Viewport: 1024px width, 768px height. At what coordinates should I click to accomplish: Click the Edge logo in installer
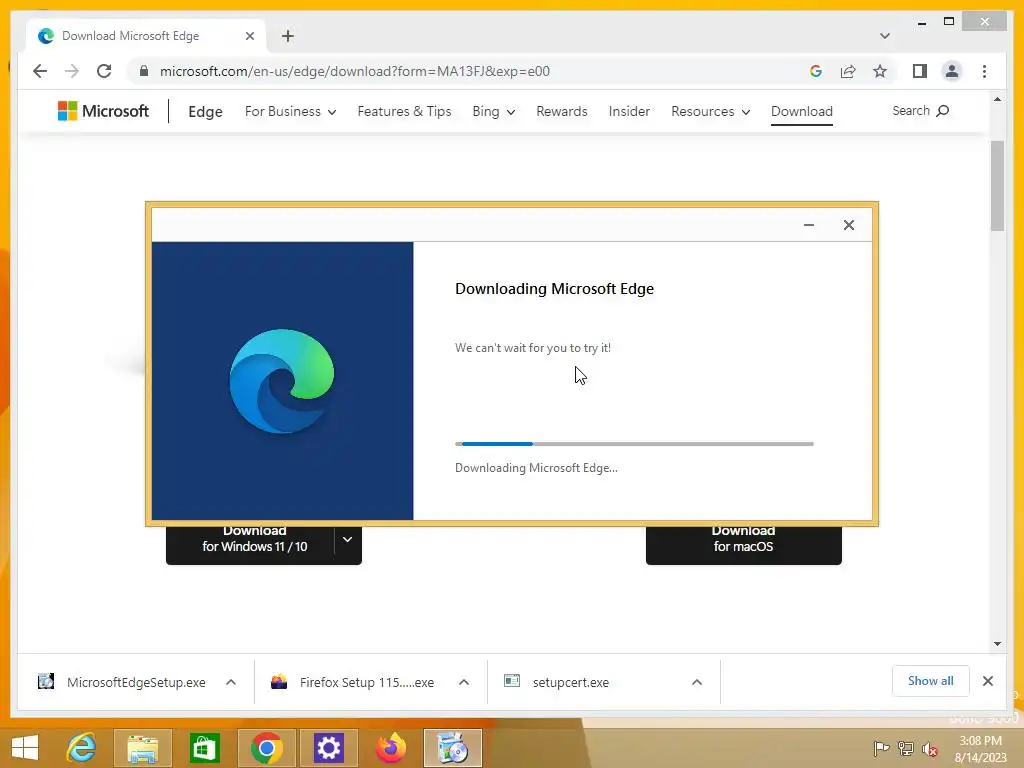[282, 381]
